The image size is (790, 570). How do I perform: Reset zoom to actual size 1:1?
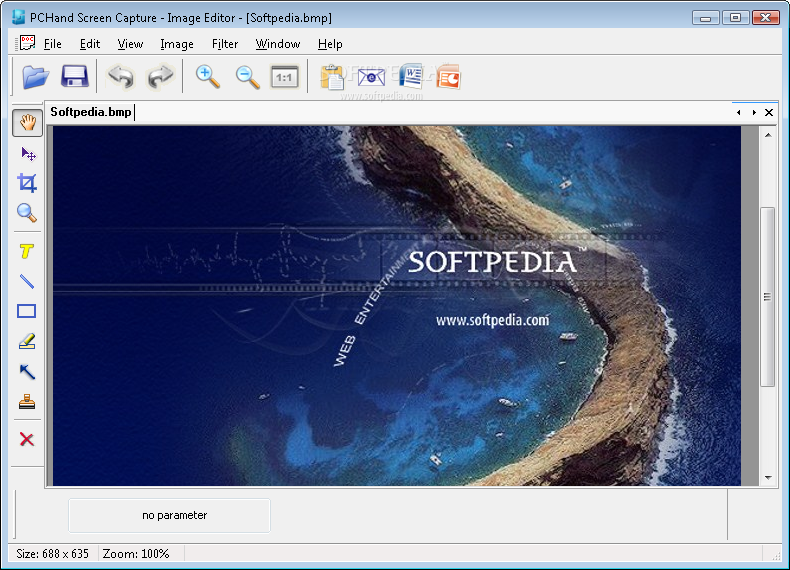point(285,77)
